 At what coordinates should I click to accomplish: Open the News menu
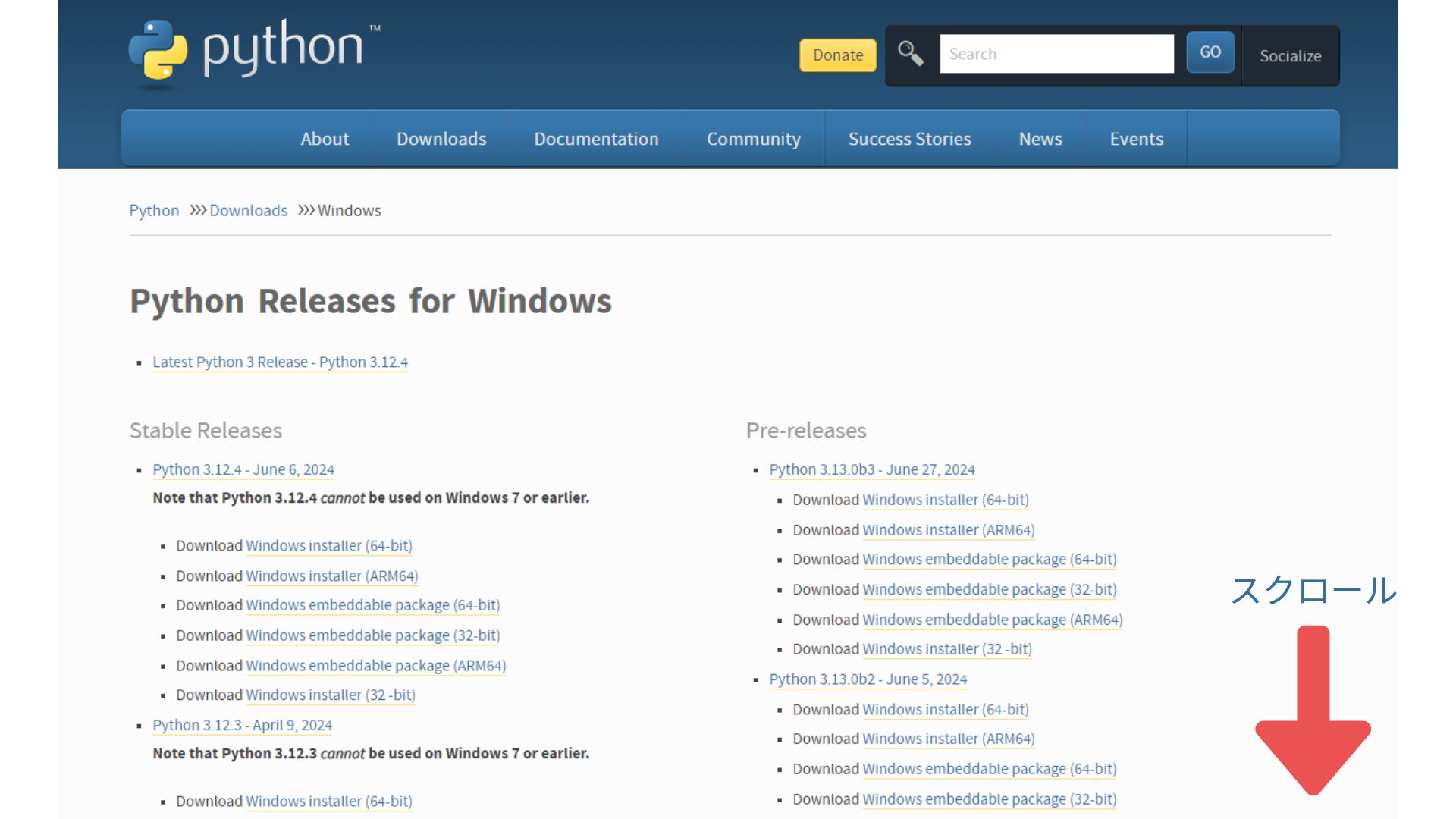tap(1040, 139)
